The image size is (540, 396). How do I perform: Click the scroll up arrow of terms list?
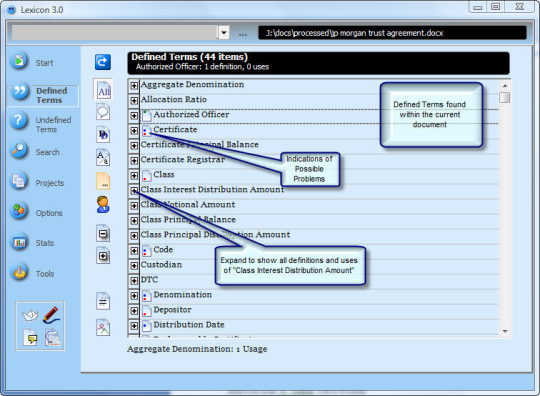tap(505, 85)
